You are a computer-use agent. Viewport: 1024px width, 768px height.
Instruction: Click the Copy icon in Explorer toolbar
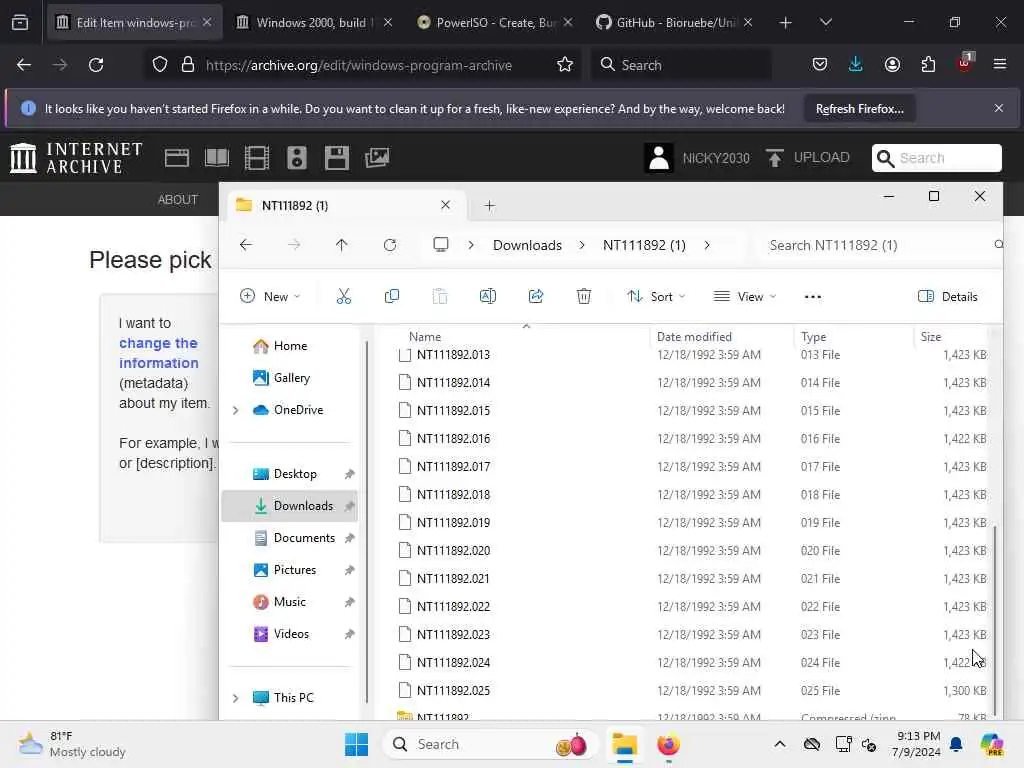(392, 296)
